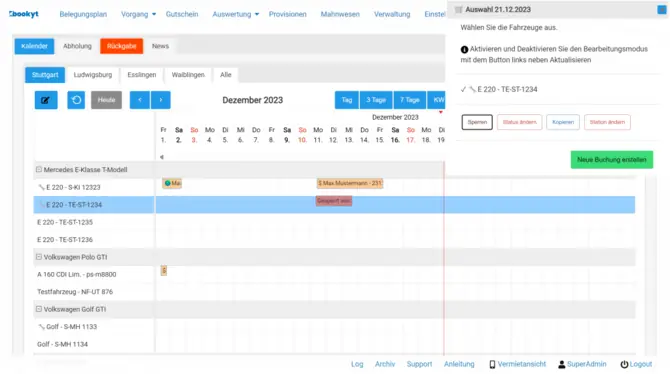Switch to KW week view

point(437,100)
